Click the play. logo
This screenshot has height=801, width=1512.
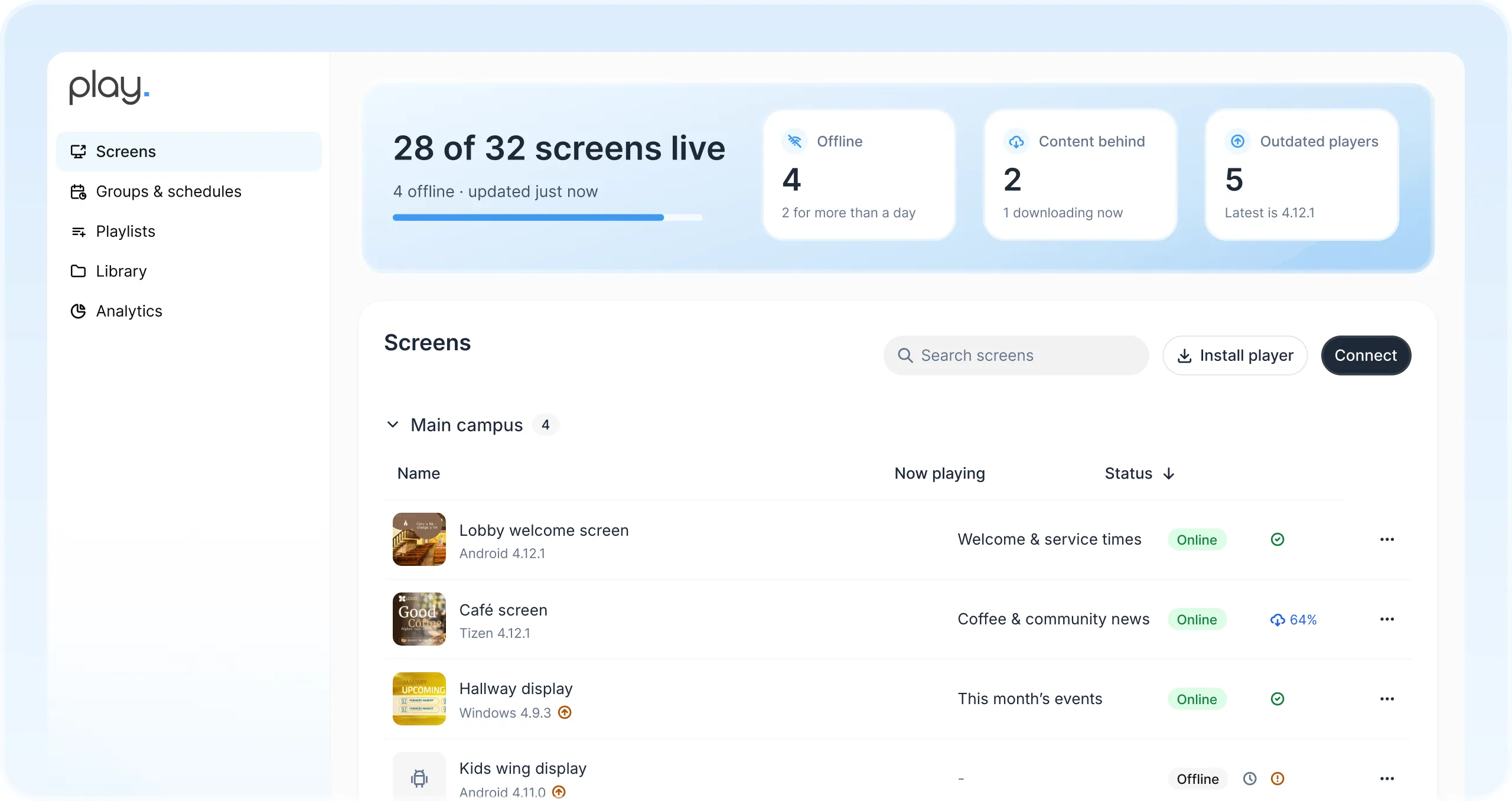[109, 87]
